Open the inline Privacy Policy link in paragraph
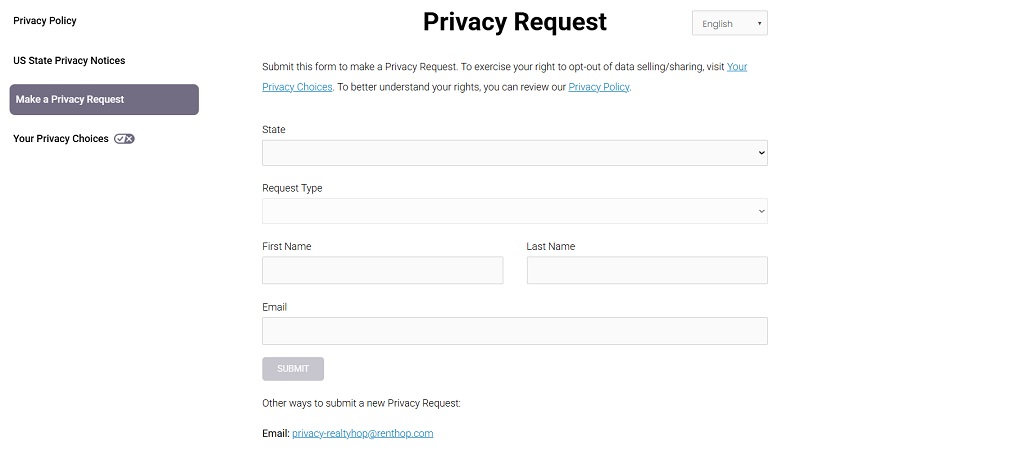The image size is (1024, 456). (x=599, y=87)
